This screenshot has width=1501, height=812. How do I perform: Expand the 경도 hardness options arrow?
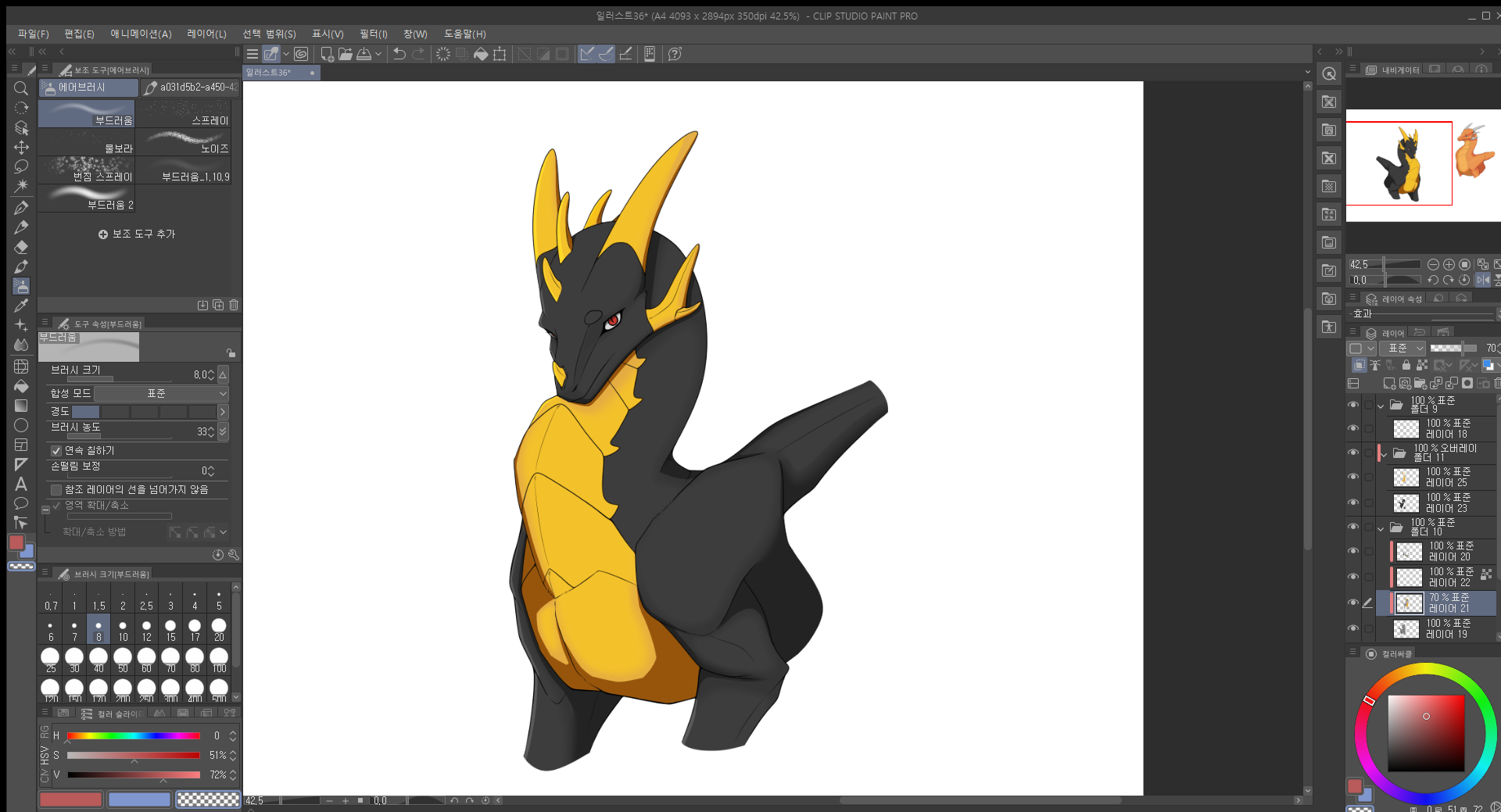tap(223, 412)
